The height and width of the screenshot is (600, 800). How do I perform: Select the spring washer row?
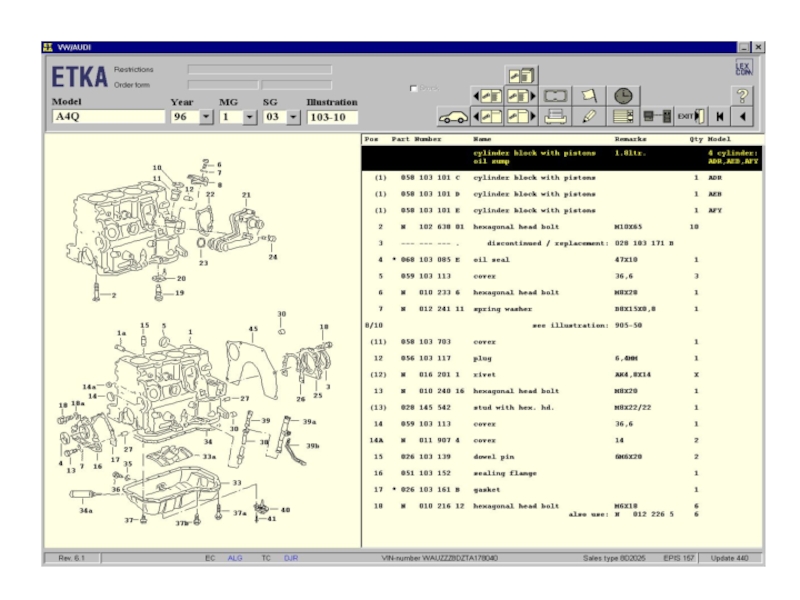tap(562, 309)
